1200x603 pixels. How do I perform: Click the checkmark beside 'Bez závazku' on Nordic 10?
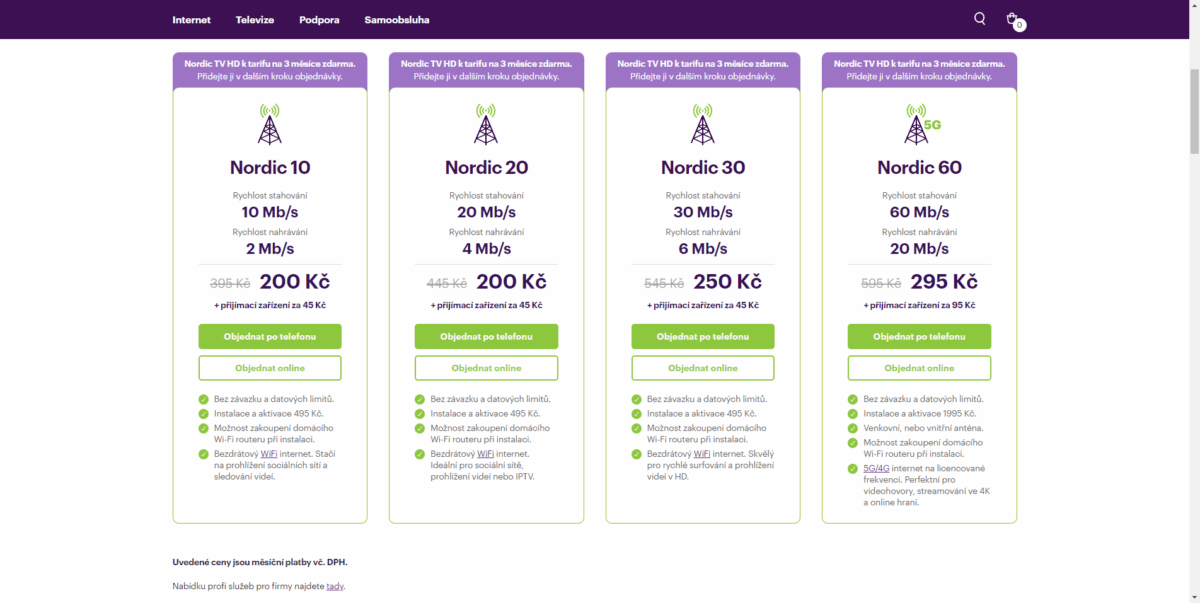[202, 398]
